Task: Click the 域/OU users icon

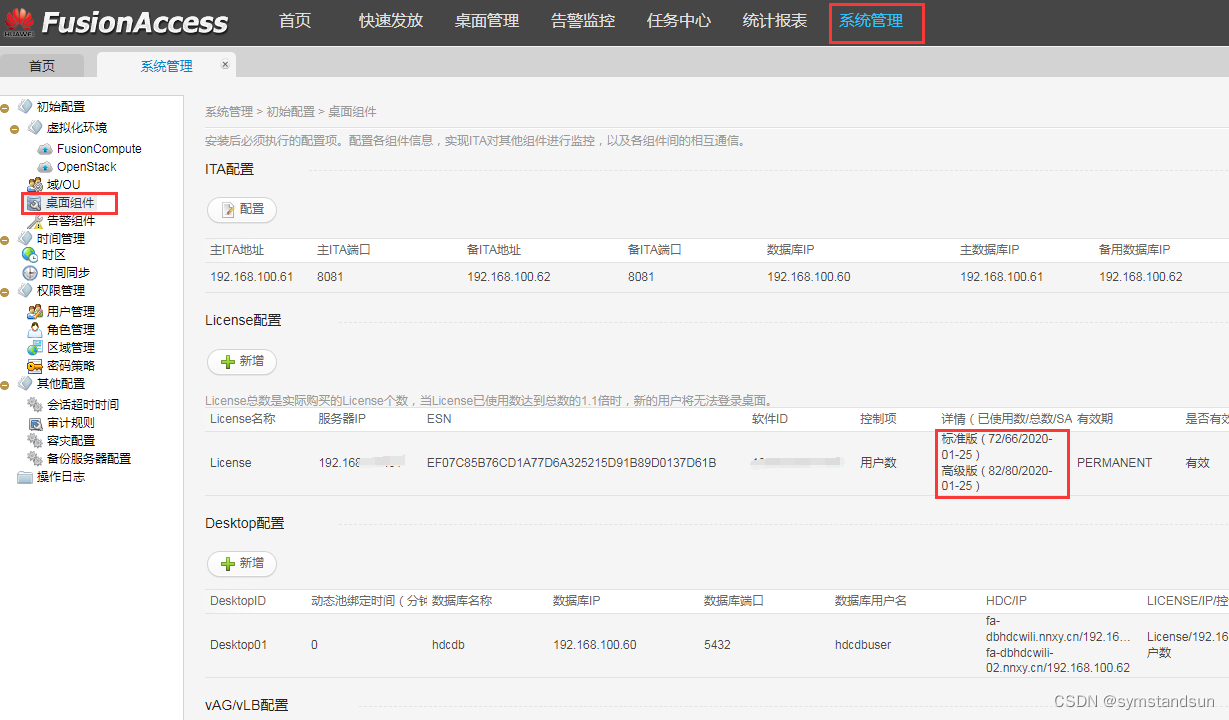Action: (x=35, y=185)
